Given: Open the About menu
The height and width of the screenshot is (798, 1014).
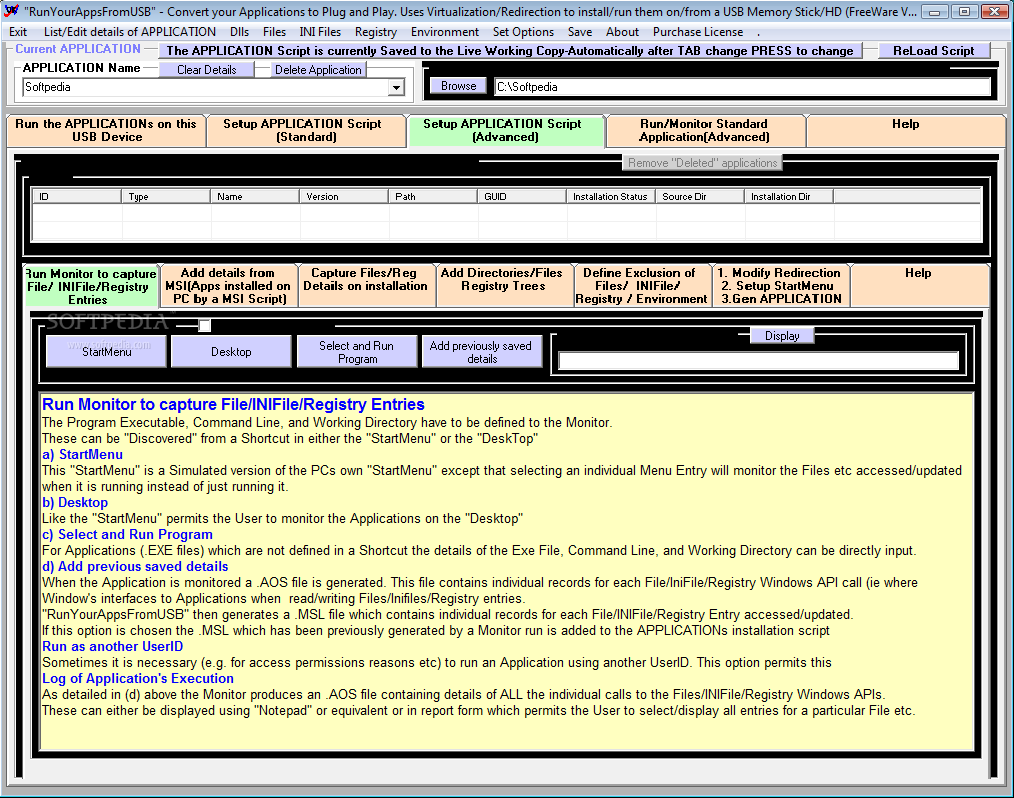Looking at the screenshot, I should click(x=622, y=32).
